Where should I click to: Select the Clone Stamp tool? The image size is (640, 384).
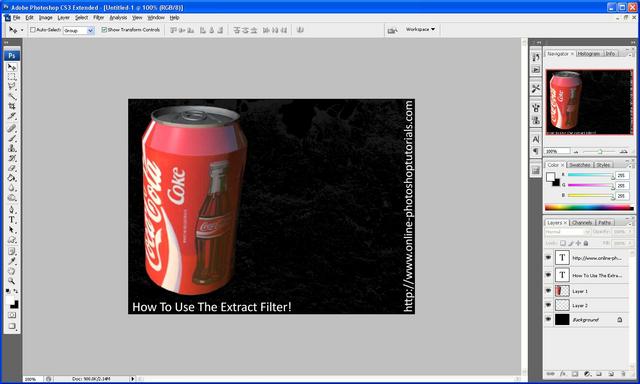pyautogui.click(x=12, y=148)
